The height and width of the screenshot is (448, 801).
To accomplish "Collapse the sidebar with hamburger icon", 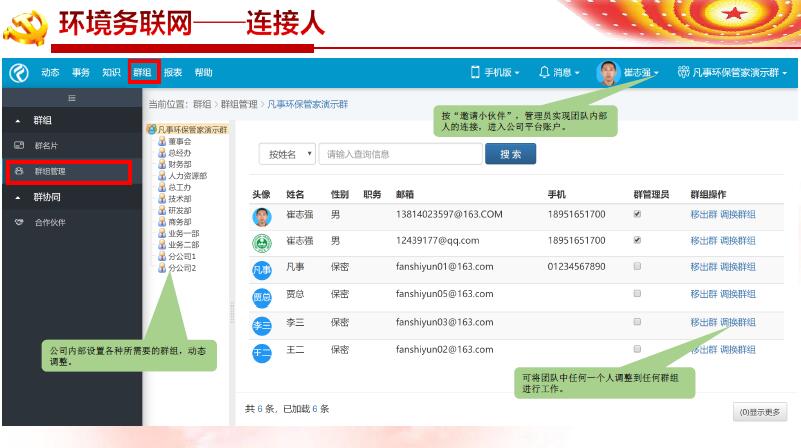I will 71,97.
